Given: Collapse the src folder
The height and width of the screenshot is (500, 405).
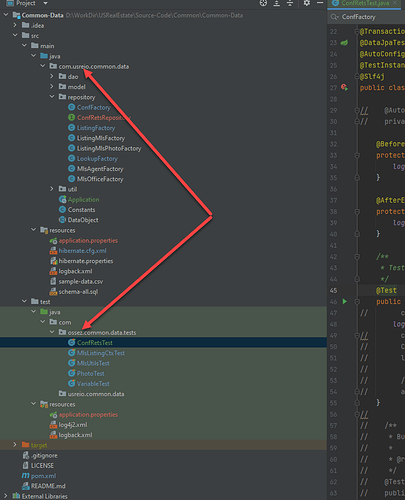Looking at the screenshot, I should pyautogui.click(x=15, y=35).
